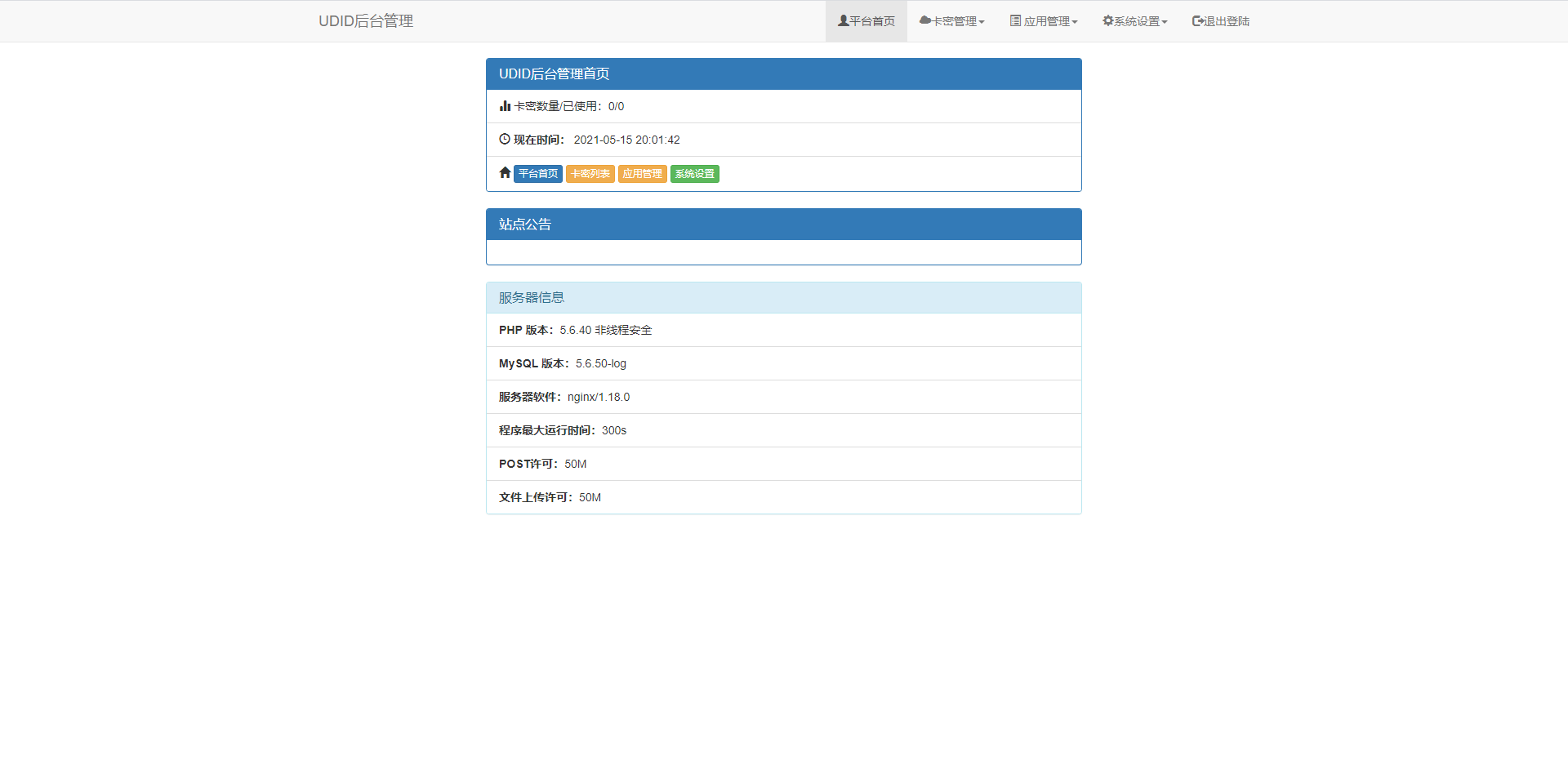The image size is (1568, 765).
Task: Select the UDID后台管理首页 panel heading
Action: [x=784, y=74]
